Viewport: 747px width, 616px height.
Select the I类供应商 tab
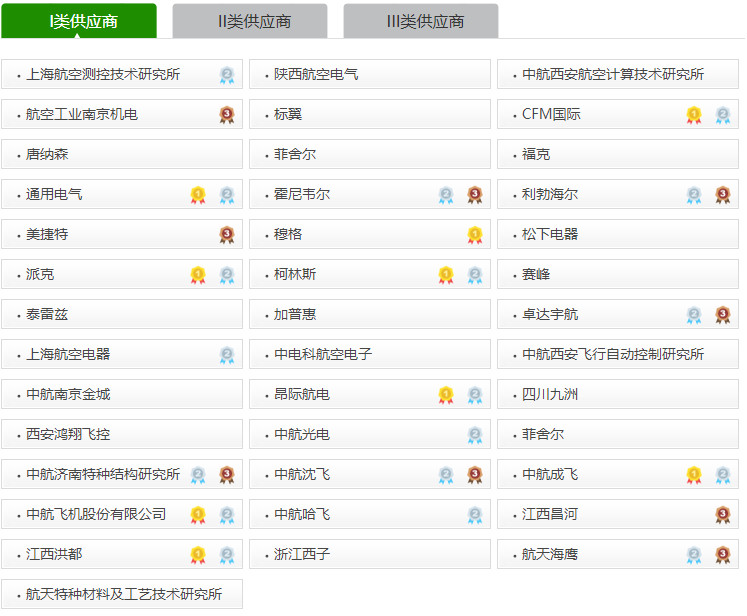[79, 21]
